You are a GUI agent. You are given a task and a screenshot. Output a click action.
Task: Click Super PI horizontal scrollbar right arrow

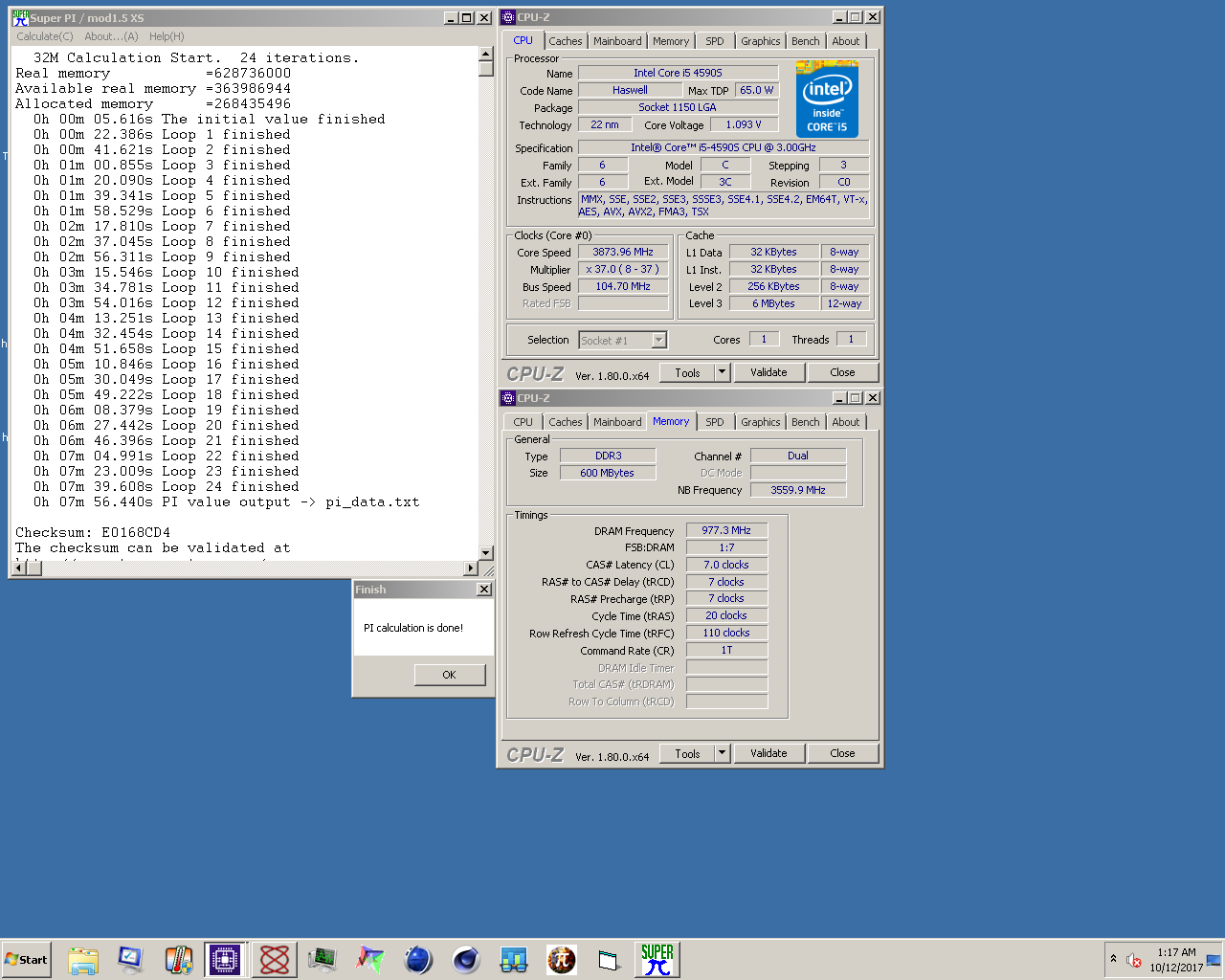(x=470, y=568)
